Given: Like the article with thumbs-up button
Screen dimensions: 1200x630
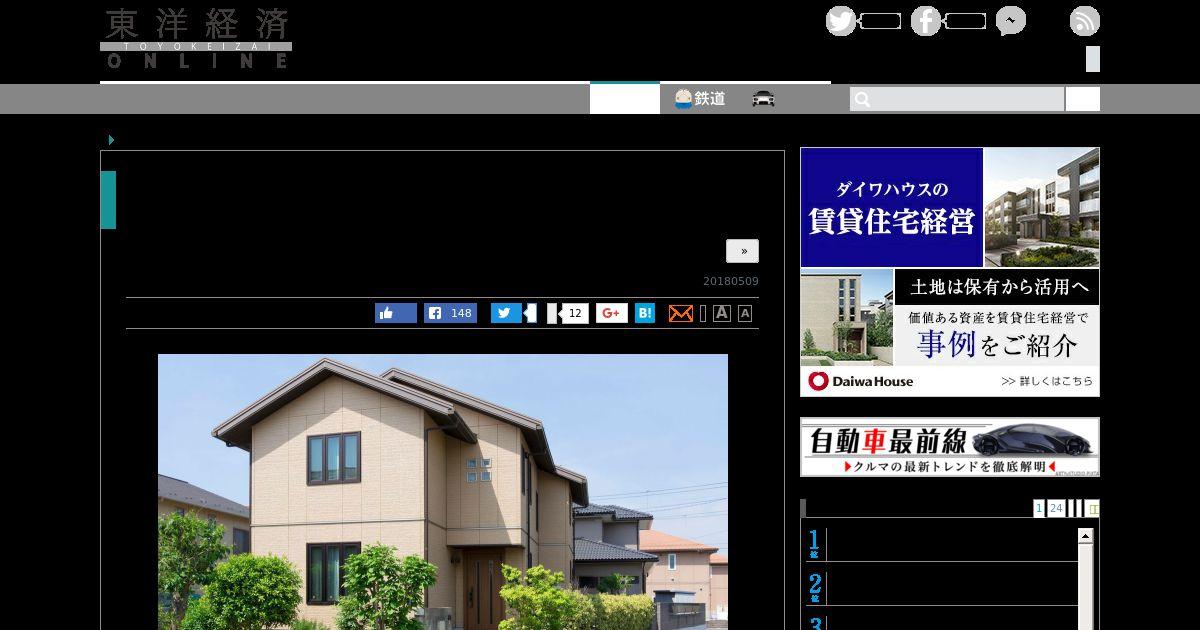Looking at the screenshot, I should 396,313.
